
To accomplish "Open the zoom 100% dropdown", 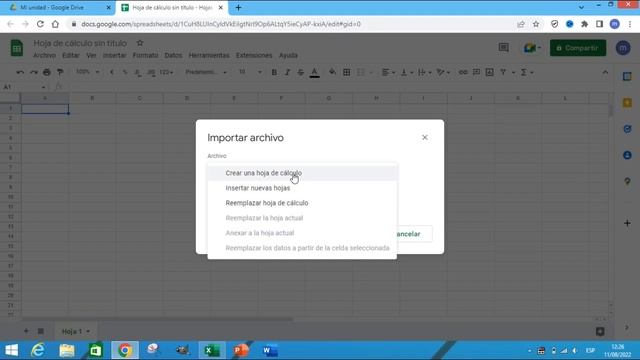I will coord(87,72).
